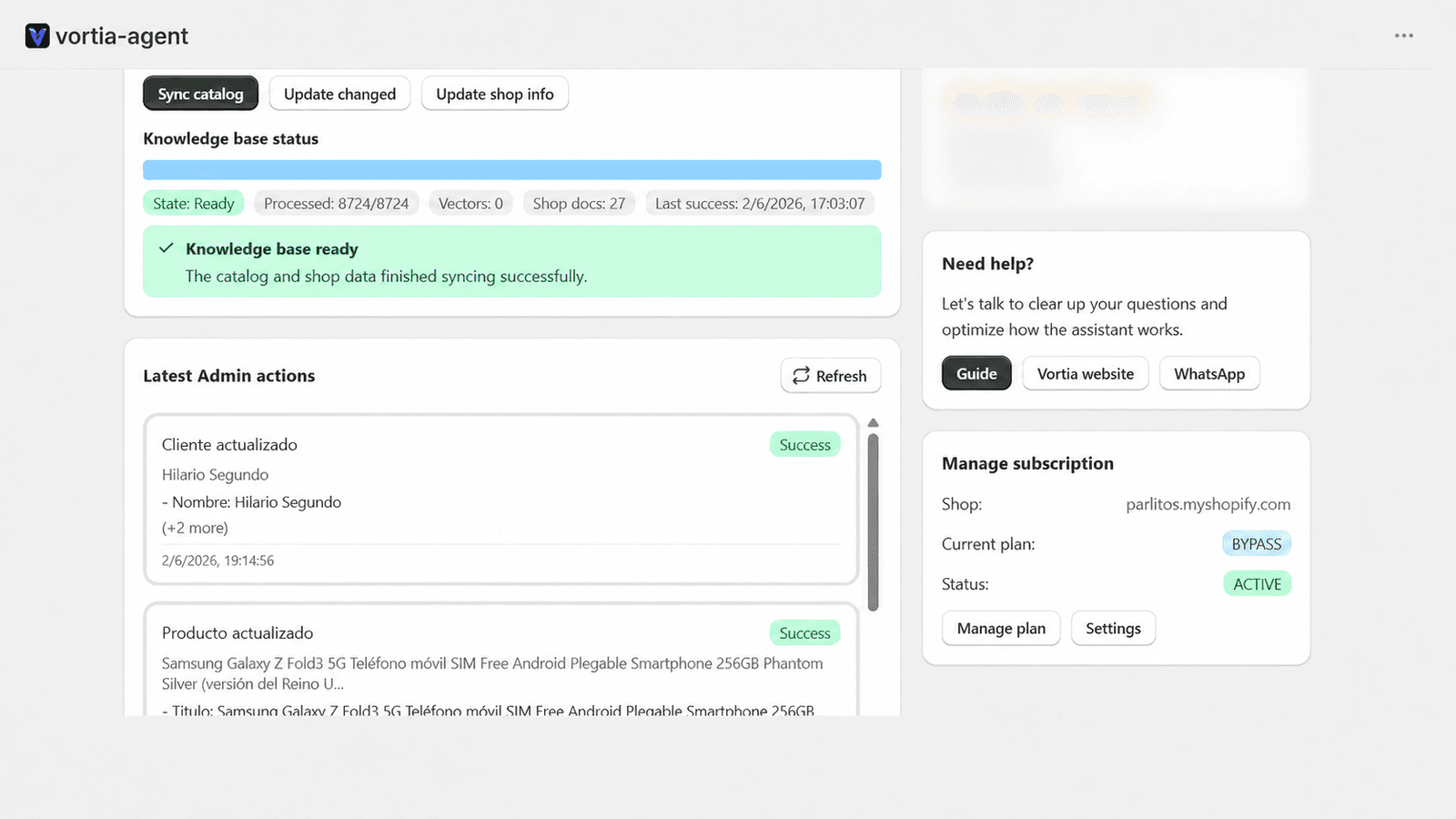This screenshot has width=1456, height=819.
Task: Click the refresh arrows icon
Action: [x=801, y=376]
